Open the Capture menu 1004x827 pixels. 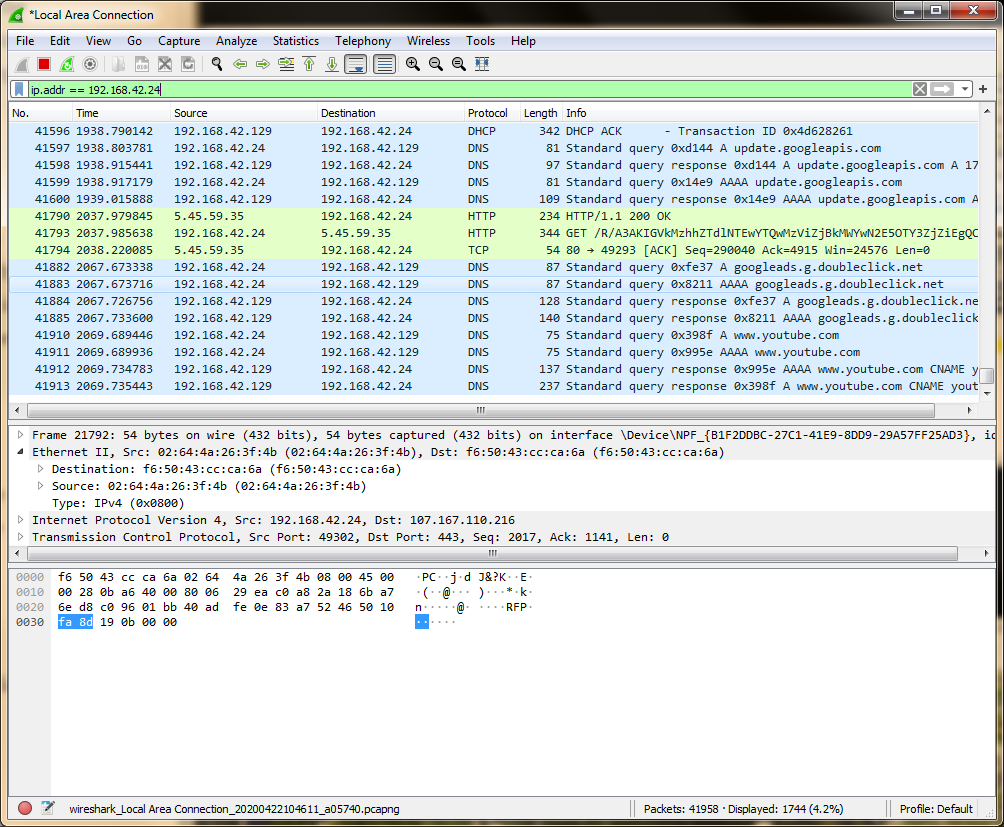point(179,41)
